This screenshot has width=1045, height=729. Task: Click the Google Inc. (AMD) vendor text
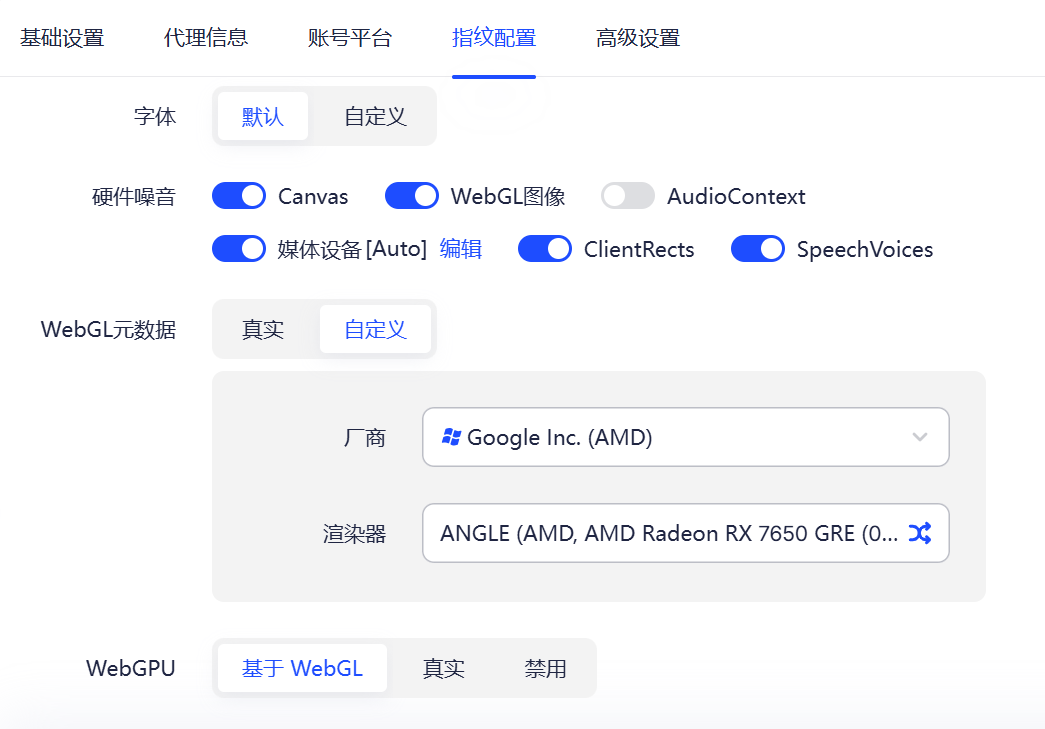pyautogui.click(x=560, y=437)
